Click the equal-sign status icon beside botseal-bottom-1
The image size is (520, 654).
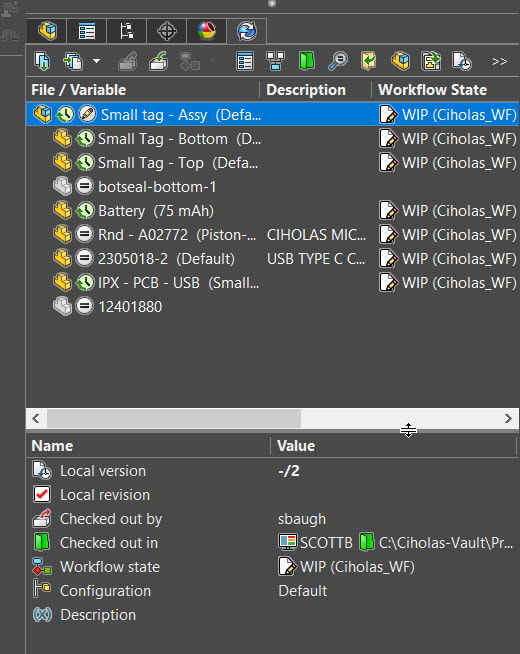tap(84, 186)
